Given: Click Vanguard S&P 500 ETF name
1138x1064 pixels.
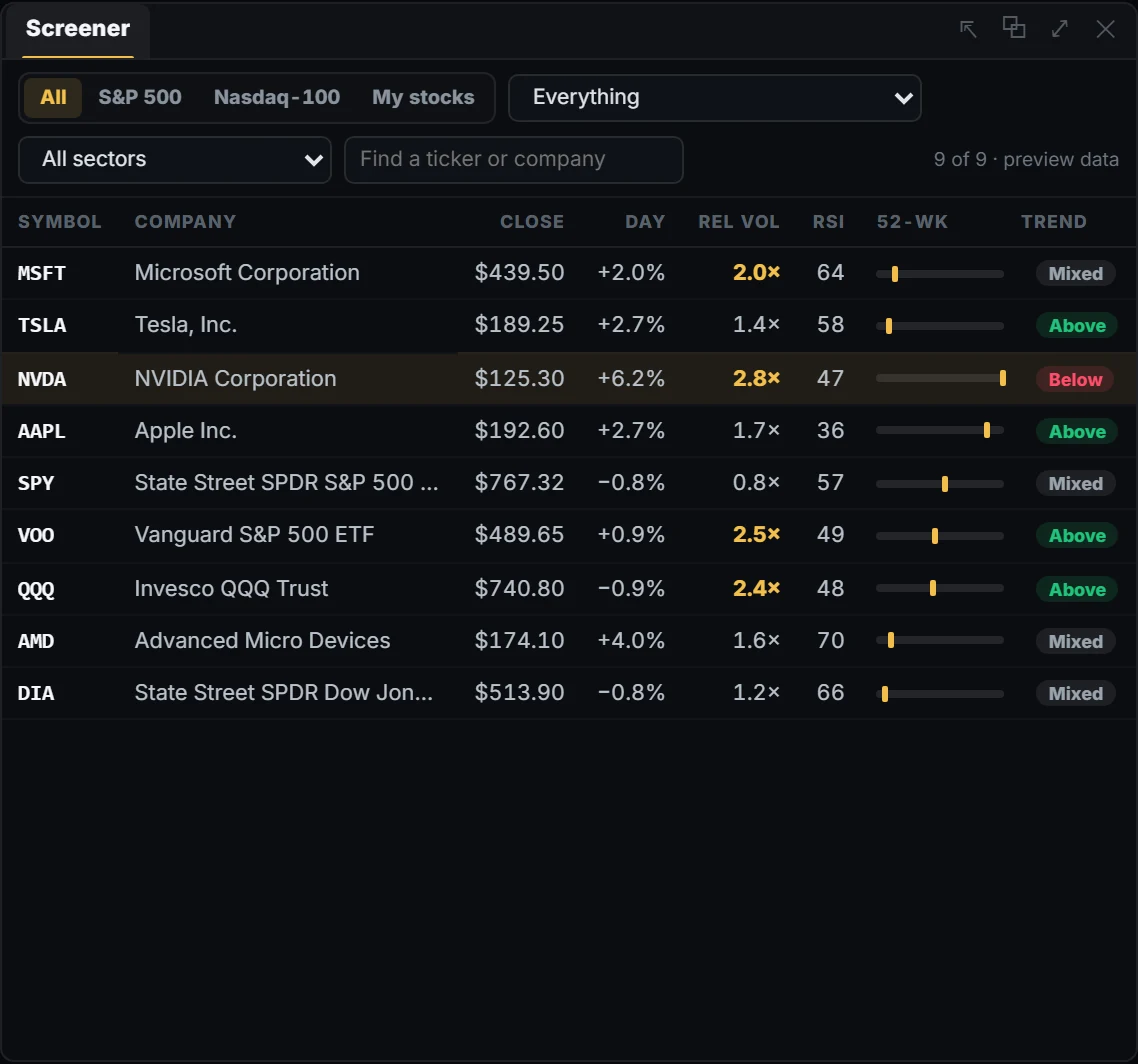Looking at the screenshot, I should click(x=254, y=535).
